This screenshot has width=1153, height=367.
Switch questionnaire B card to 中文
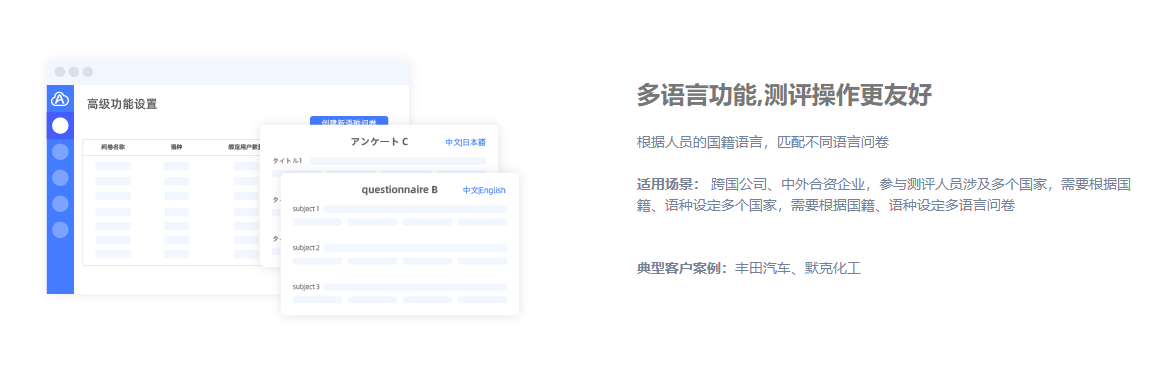pyautogui.click(x=471, y=190)
